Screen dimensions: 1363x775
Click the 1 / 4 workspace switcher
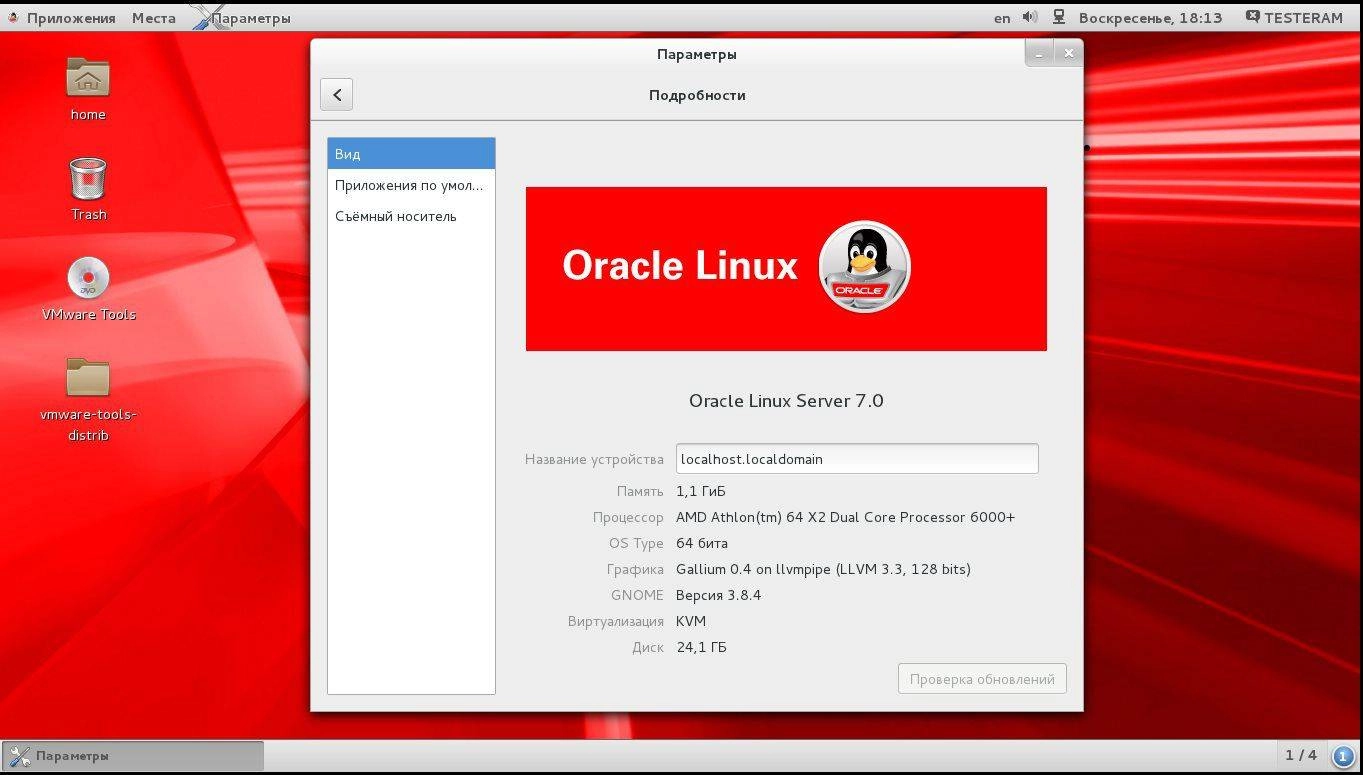point(1301,755)
